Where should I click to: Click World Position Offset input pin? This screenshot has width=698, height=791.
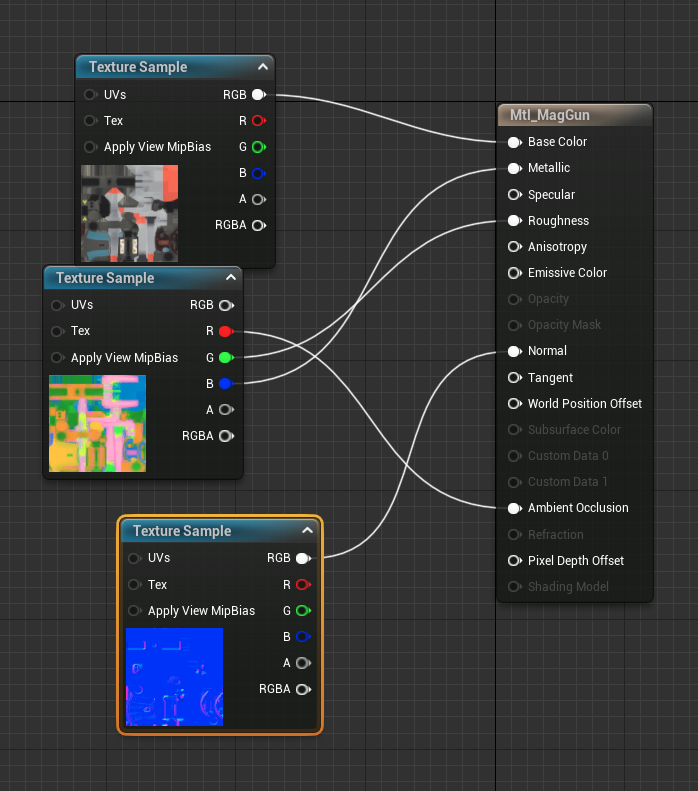[514, 404]
